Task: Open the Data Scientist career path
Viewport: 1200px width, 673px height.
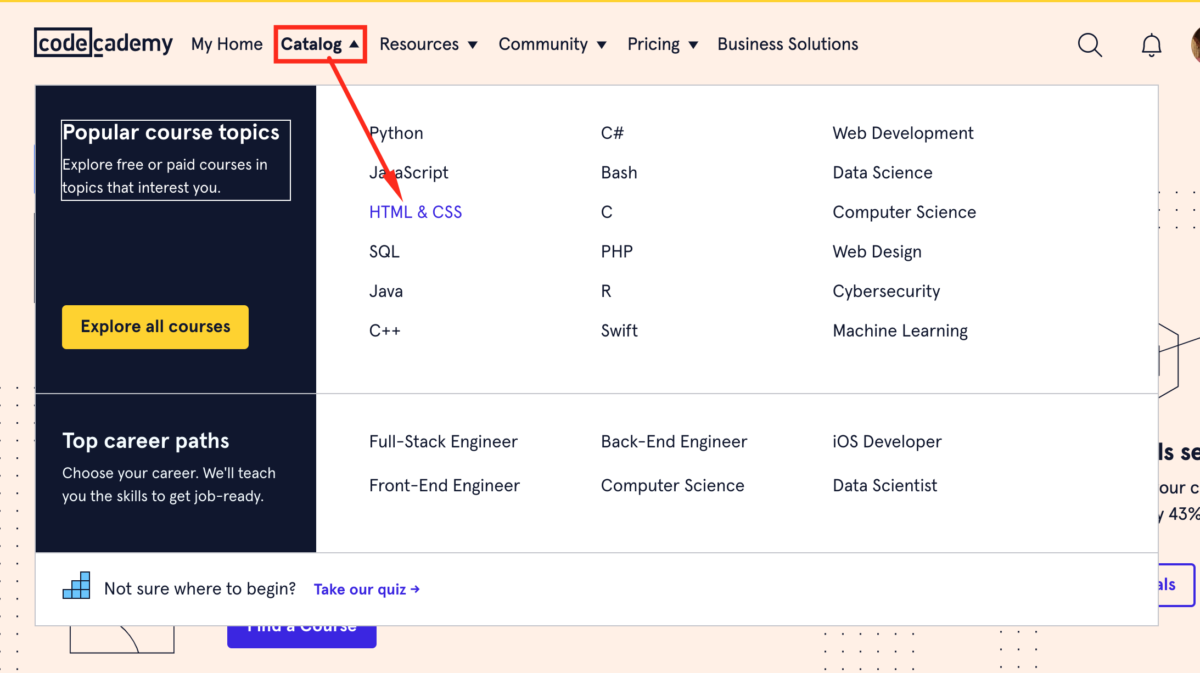Action: tap(885, 486)
